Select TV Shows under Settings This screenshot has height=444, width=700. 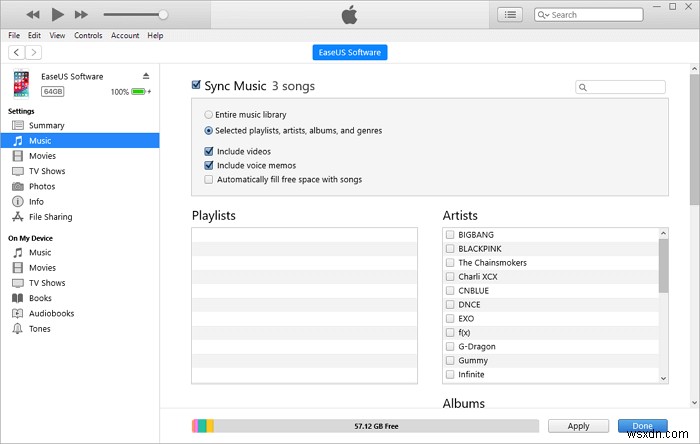pyautogui.click(x=80, y=171)
